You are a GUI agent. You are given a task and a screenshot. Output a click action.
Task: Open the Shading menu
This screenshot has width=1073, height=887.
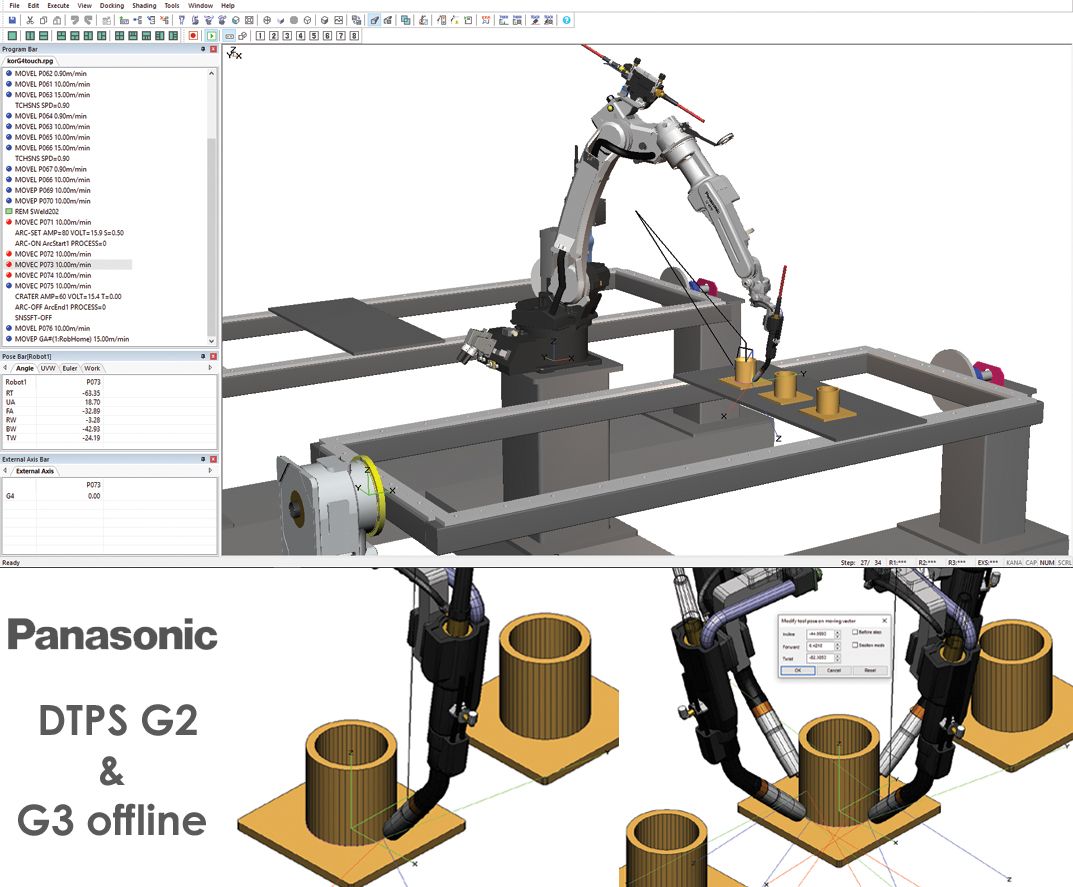click(144, 6)
